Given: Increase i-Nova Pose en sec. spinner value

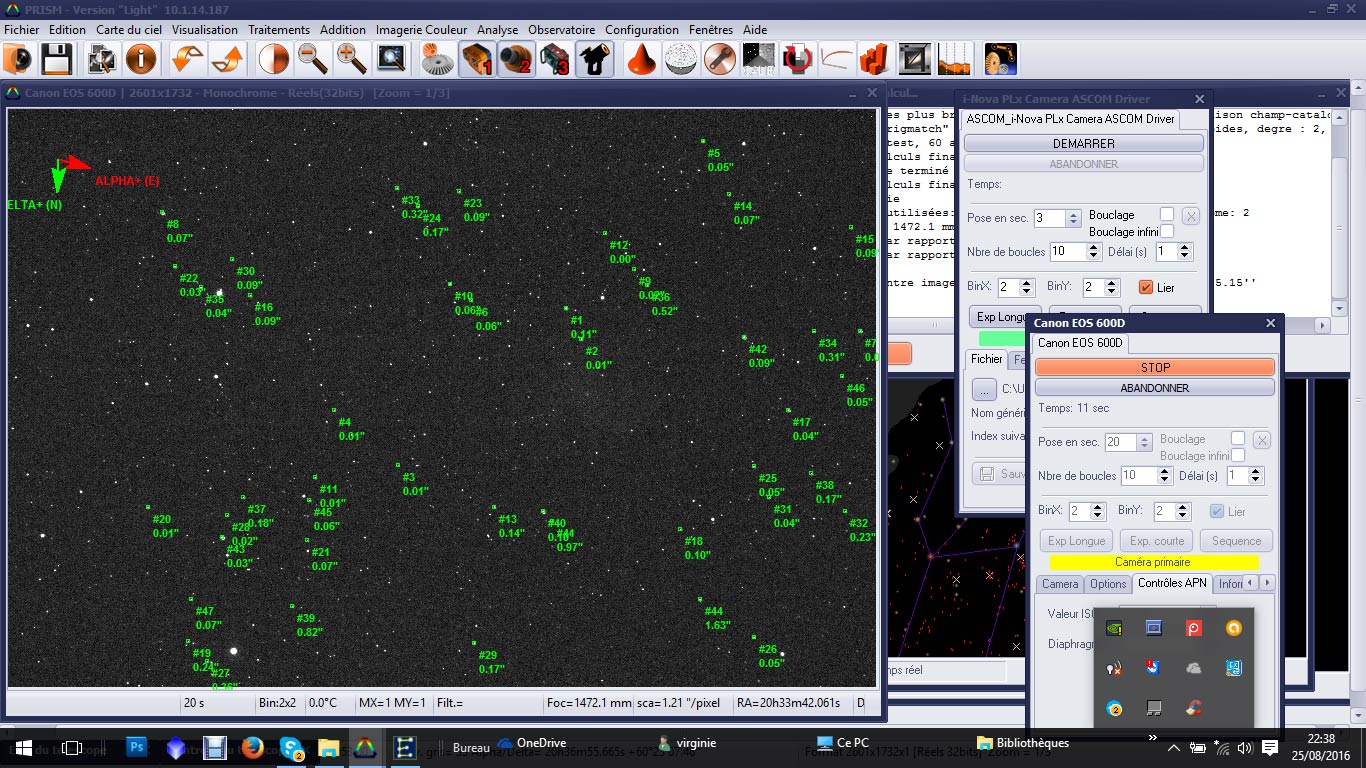Looking at the screenshot, I should click(1073, 214).
